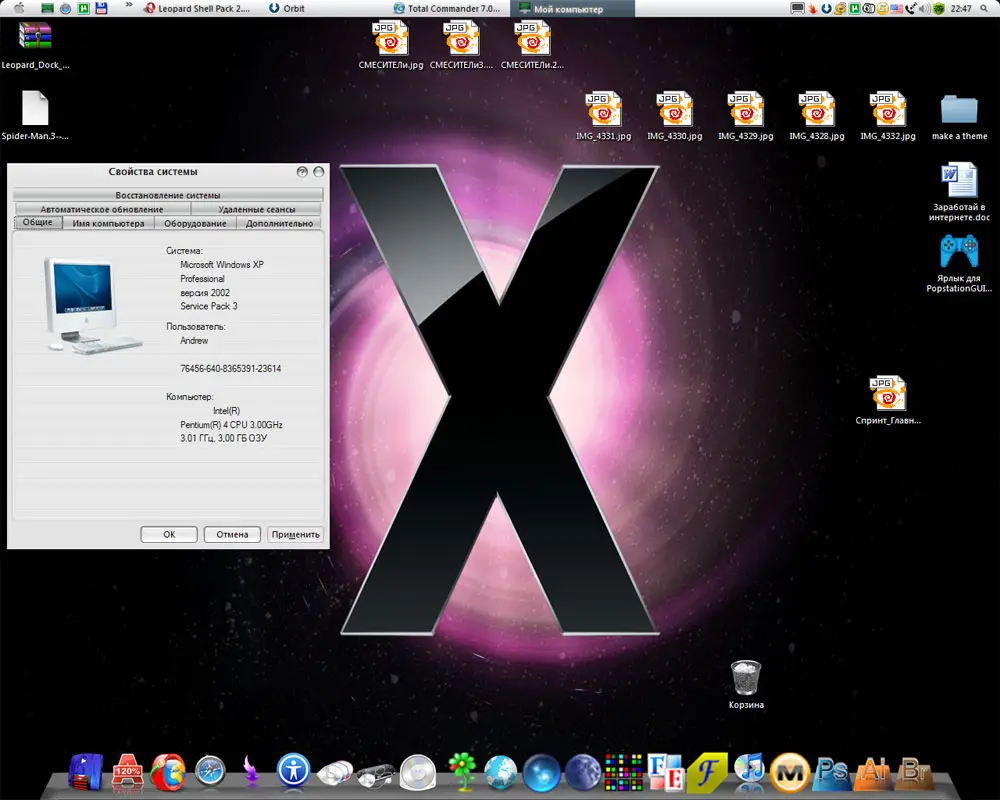
Task: Open the iTunes music note dock icon
Action: point(749,770)
